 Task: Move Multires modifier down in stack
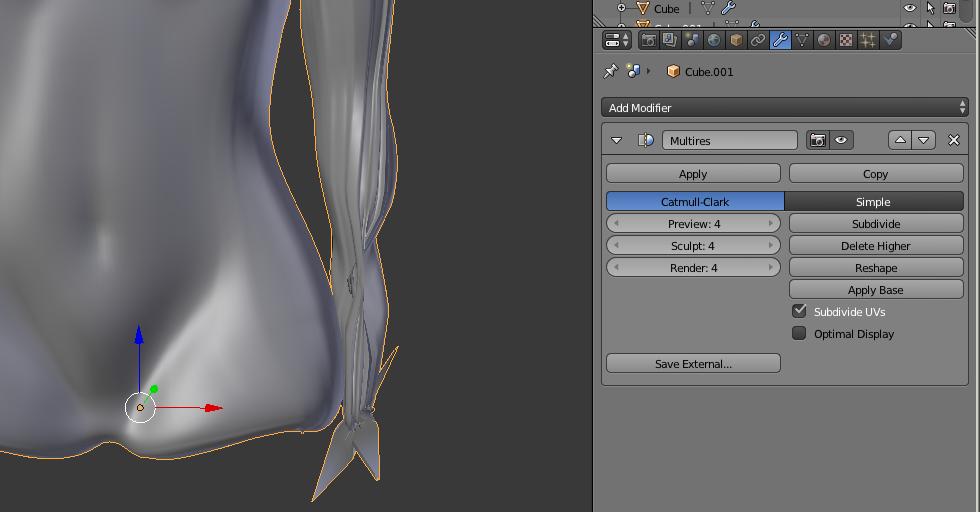924,141
